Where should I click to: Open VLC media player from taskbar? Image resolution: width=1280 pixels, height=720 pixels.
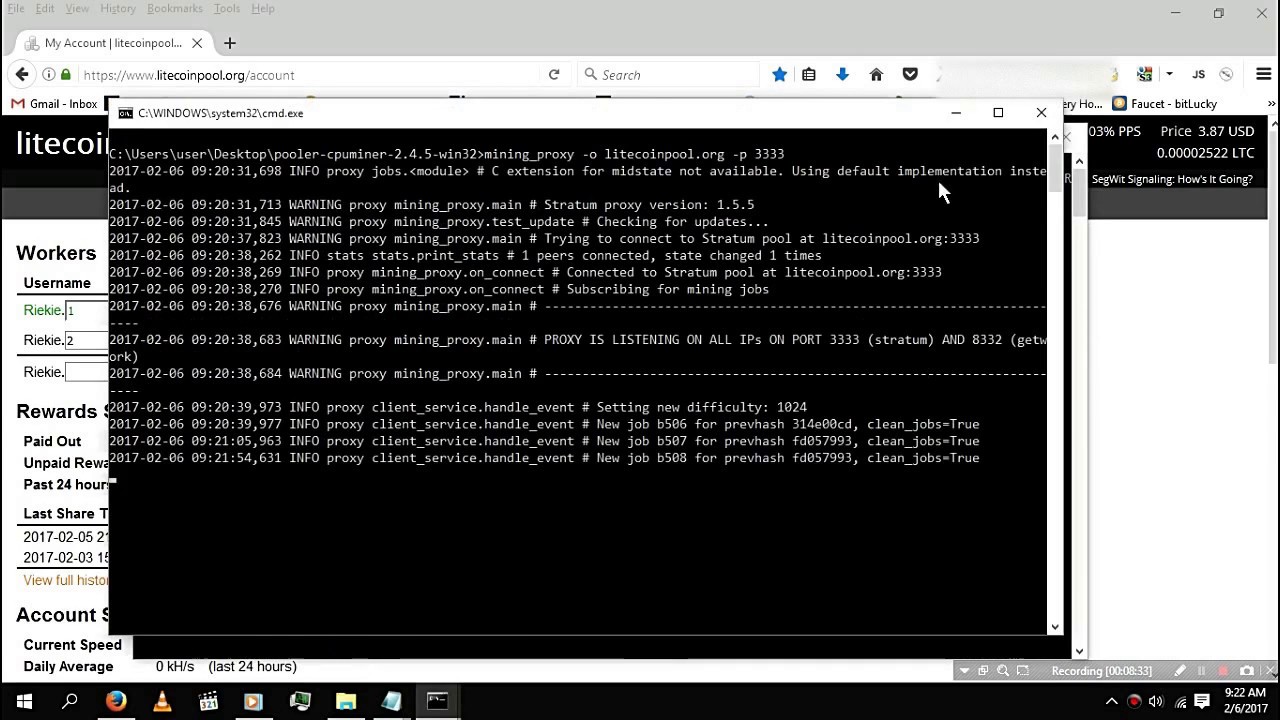pyautogui.click(x=162, y=701)
